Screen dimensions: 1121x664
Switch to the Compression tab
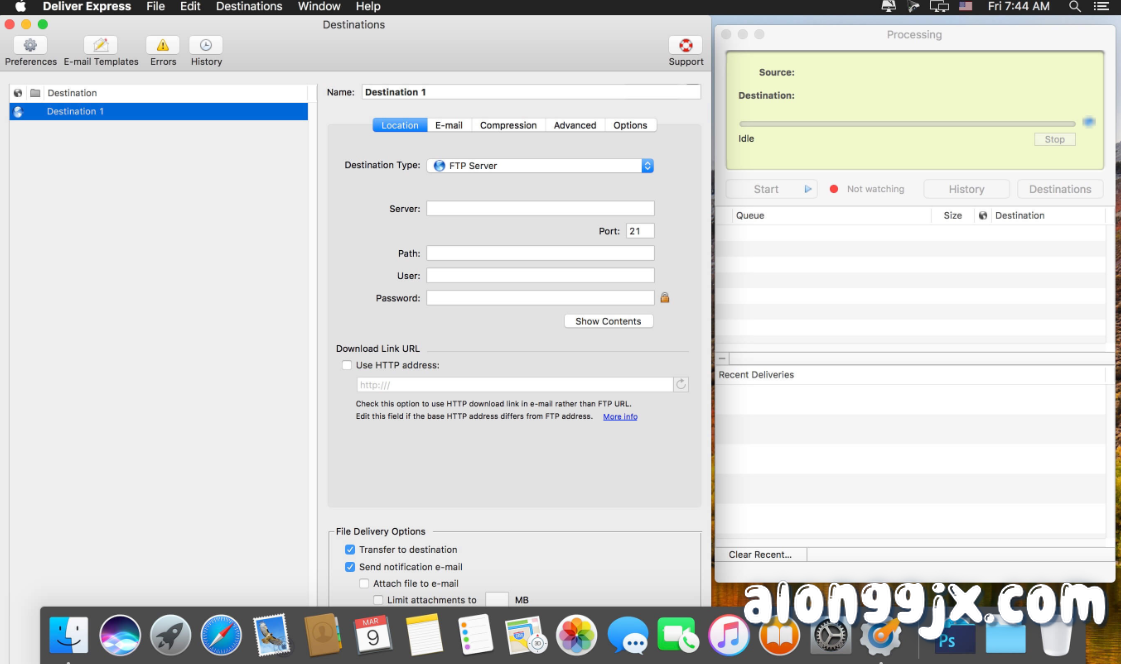508,125
